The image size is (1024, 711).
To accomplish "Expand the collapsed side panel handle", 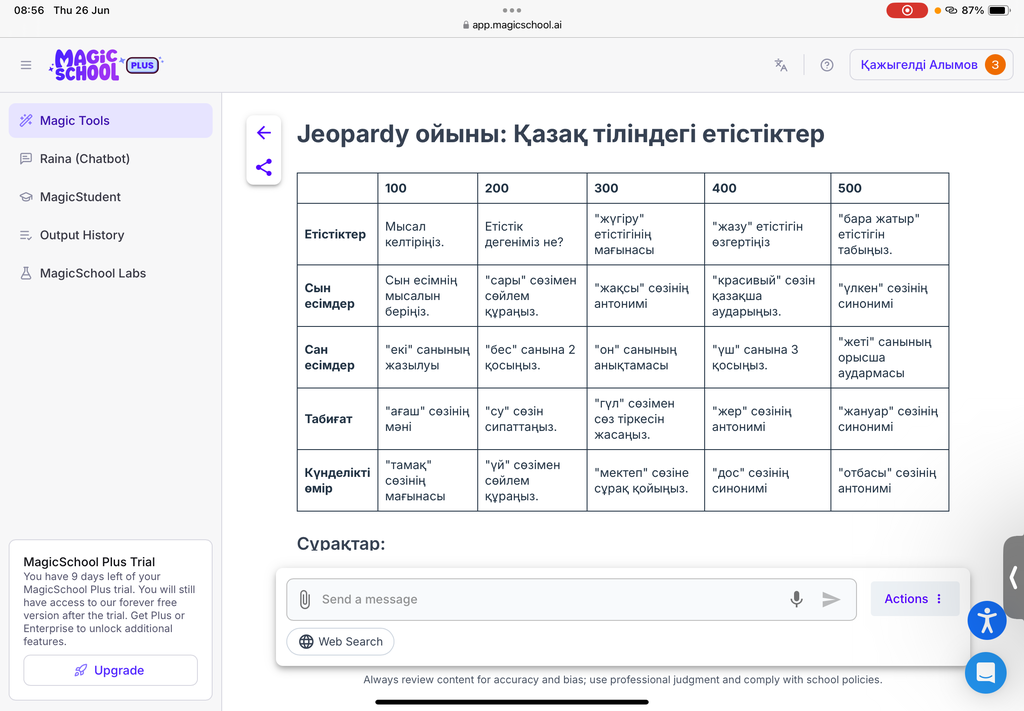I will pos(1014,577).
